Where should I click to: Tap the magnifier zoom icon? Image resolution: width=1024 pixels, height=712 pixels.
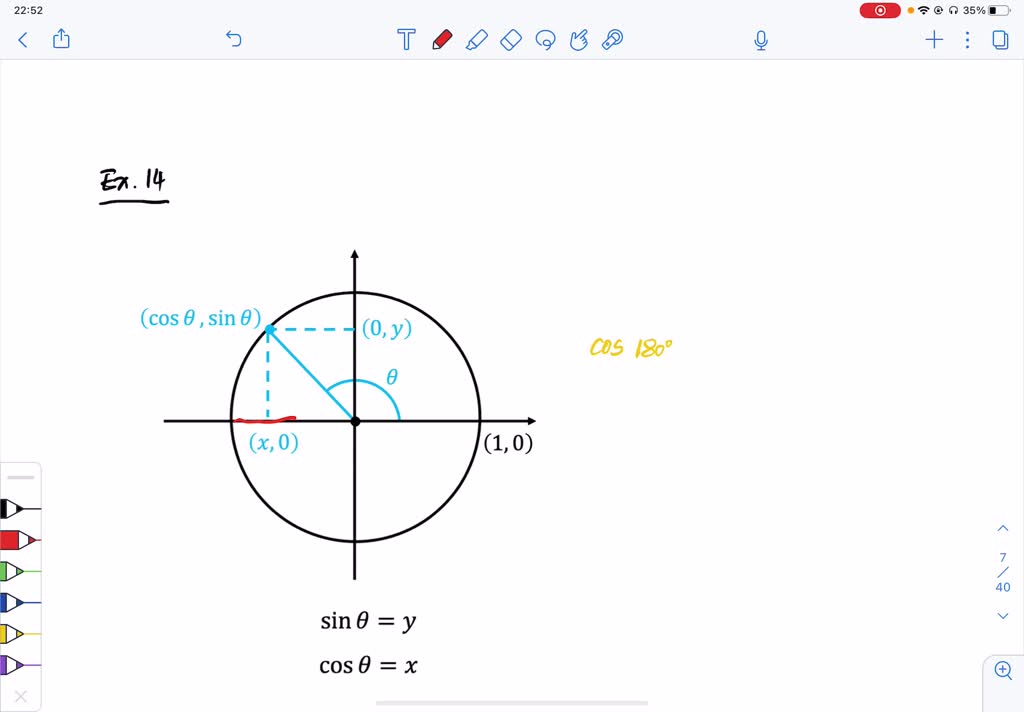pyautogui.click(x=1003, y=670)
